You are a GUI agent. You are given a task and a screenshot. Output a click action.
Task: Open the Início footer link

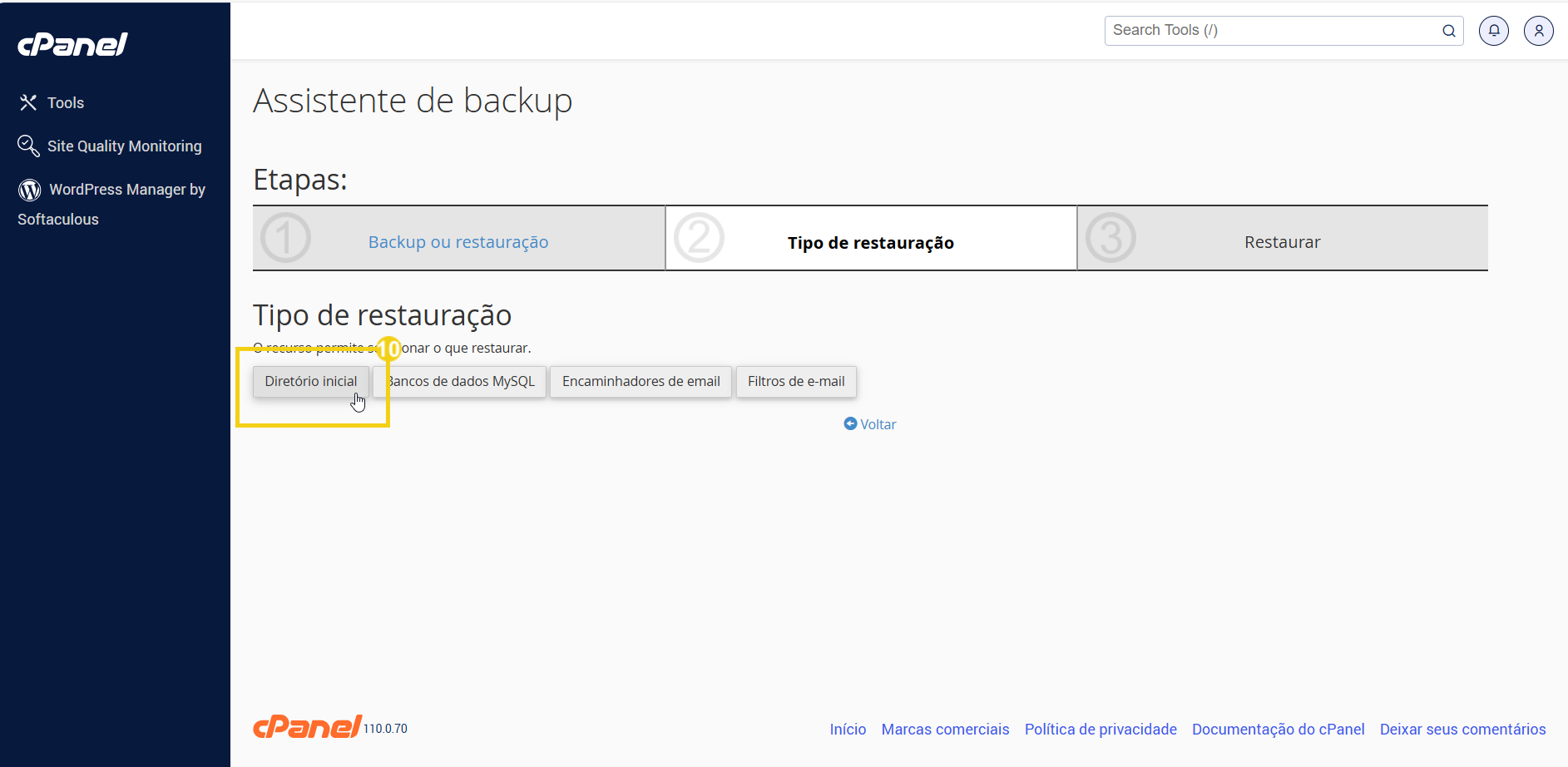click(848, 729)
